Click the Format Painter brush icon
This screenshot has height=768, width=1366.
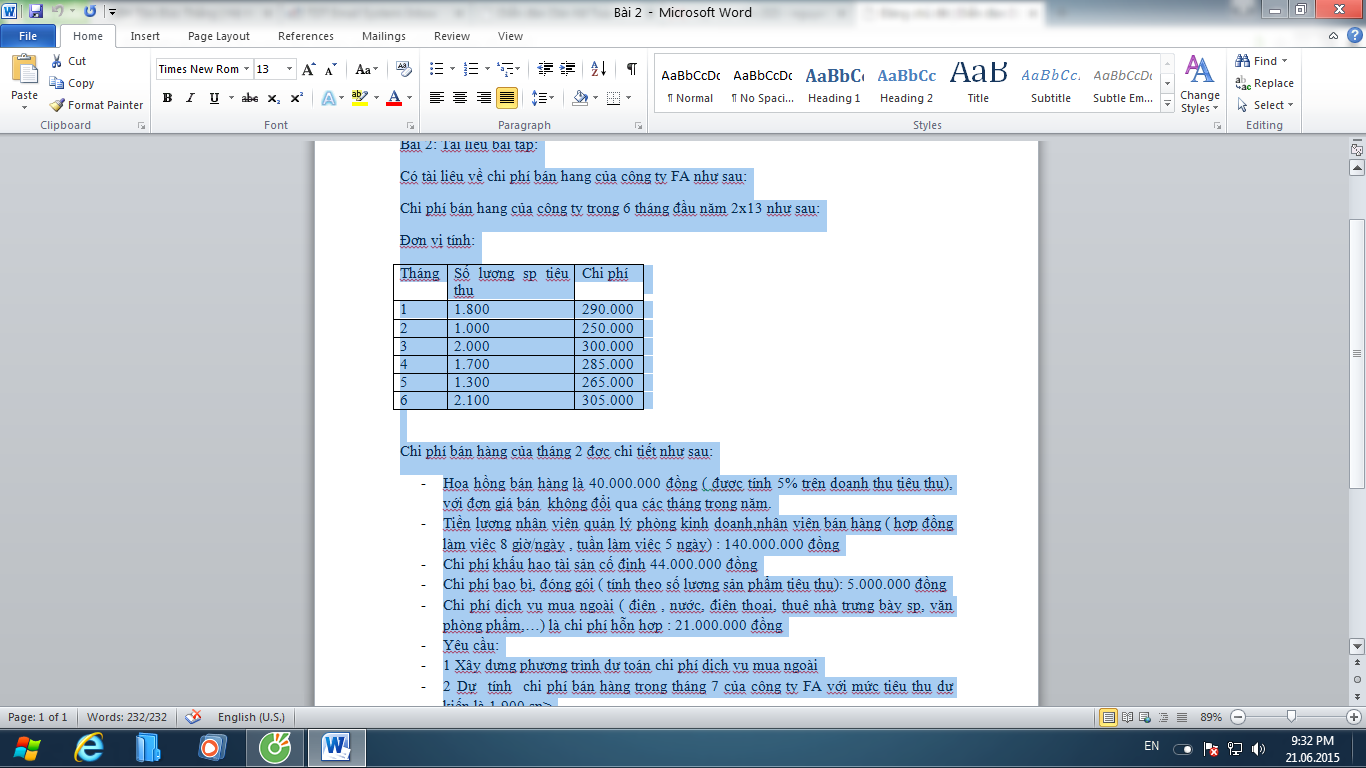pos(57,105)
